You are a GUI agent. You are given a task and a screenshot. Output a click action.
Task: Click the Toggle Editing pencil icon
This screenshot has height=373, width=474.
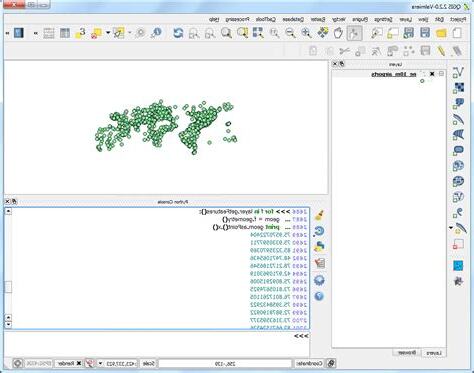441,51
